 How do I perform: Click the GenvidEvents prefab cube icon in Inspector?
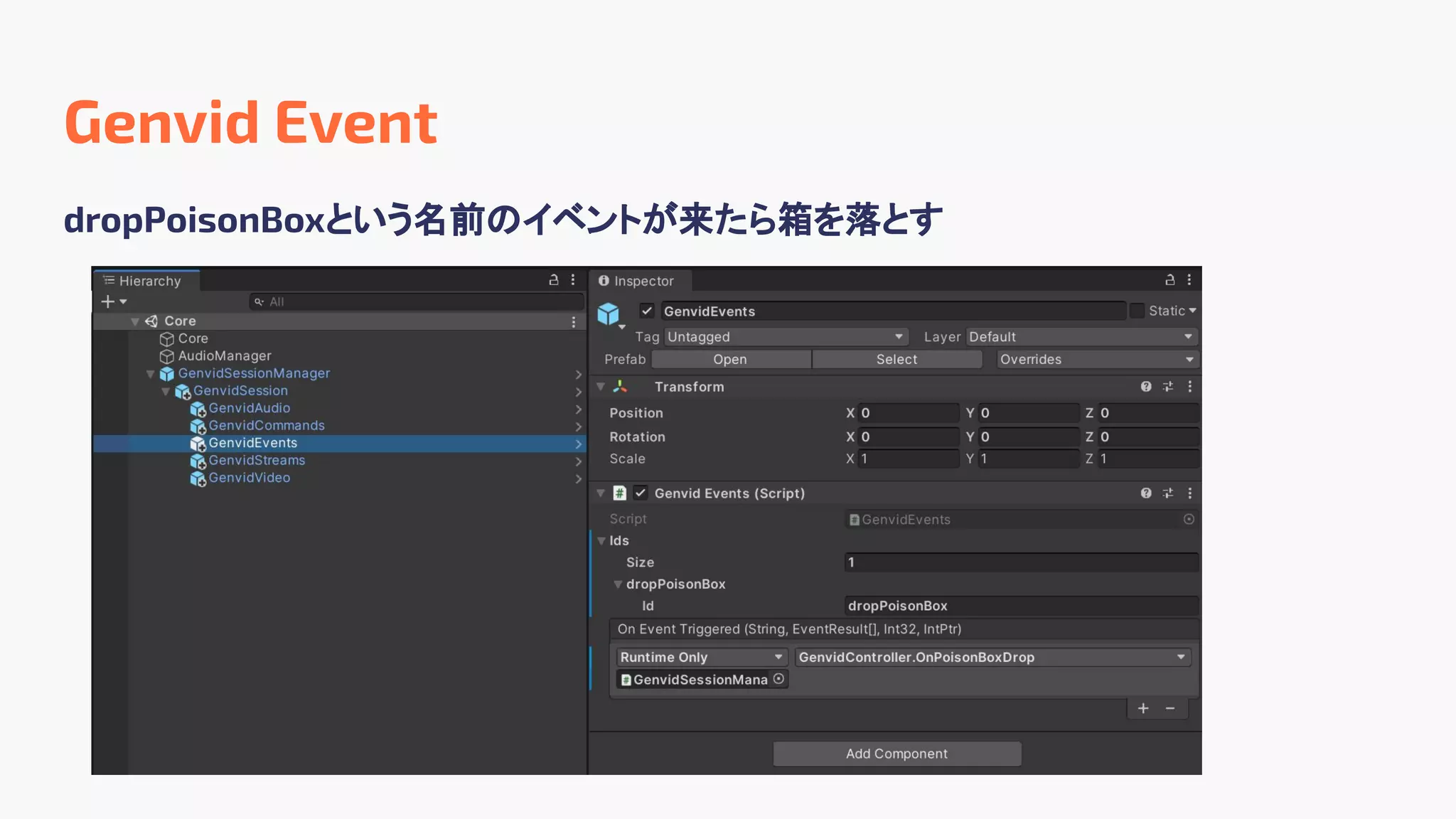[x=609, y=314]
